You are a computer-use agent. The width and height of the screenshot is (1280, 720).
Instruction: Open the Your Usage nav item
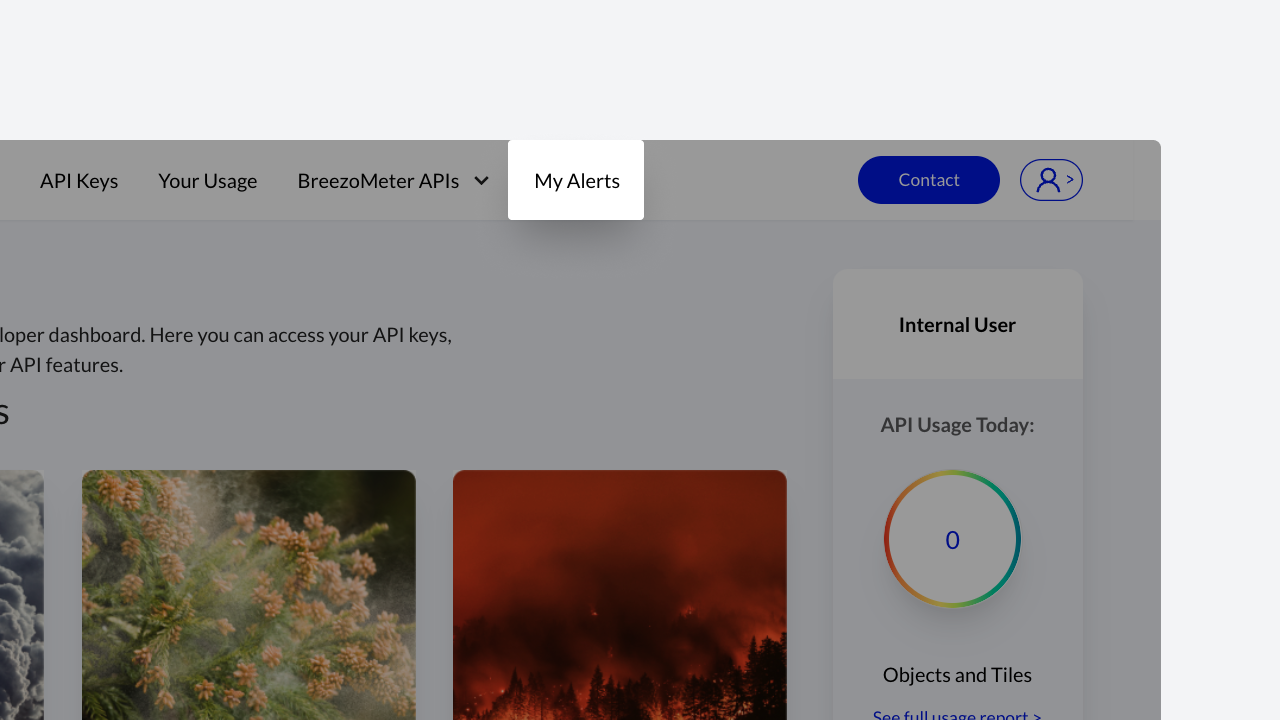[207, 181]
